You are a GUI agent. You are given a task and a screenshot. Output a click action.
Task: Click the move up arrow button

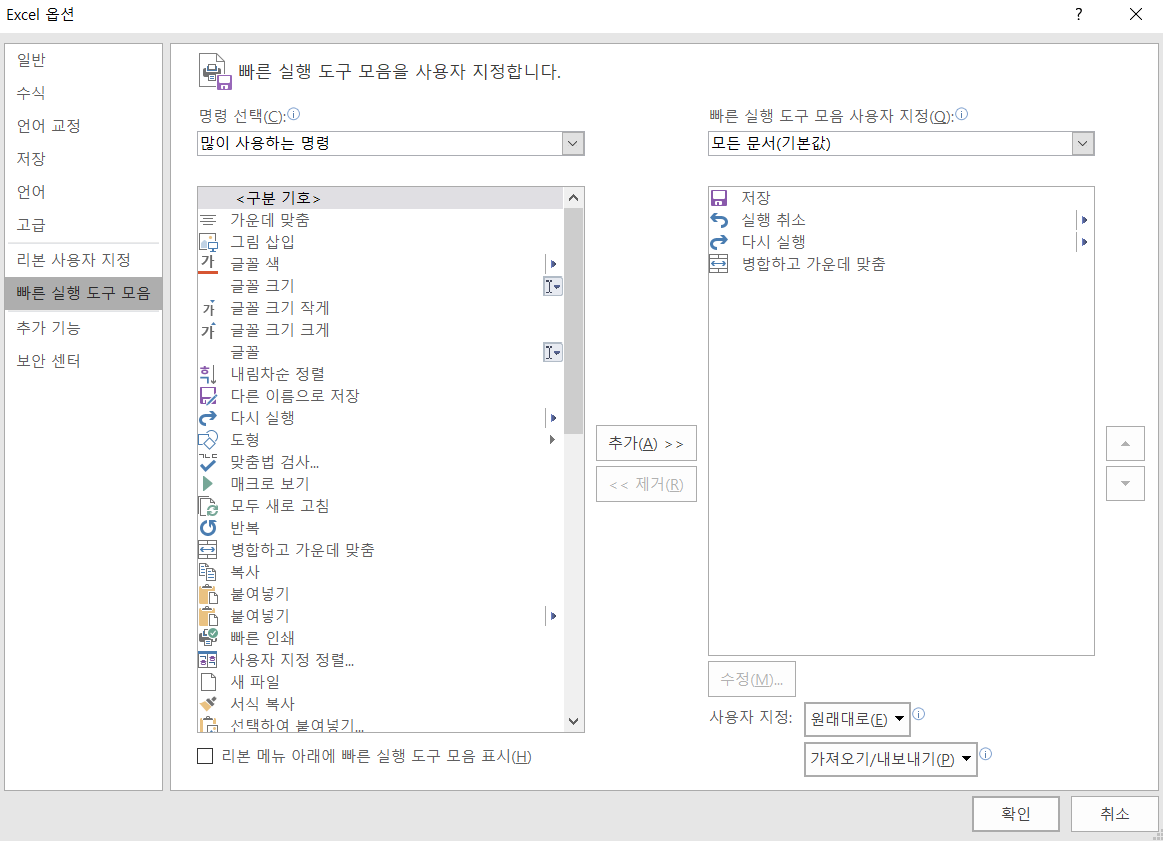tap(1125, 443)
